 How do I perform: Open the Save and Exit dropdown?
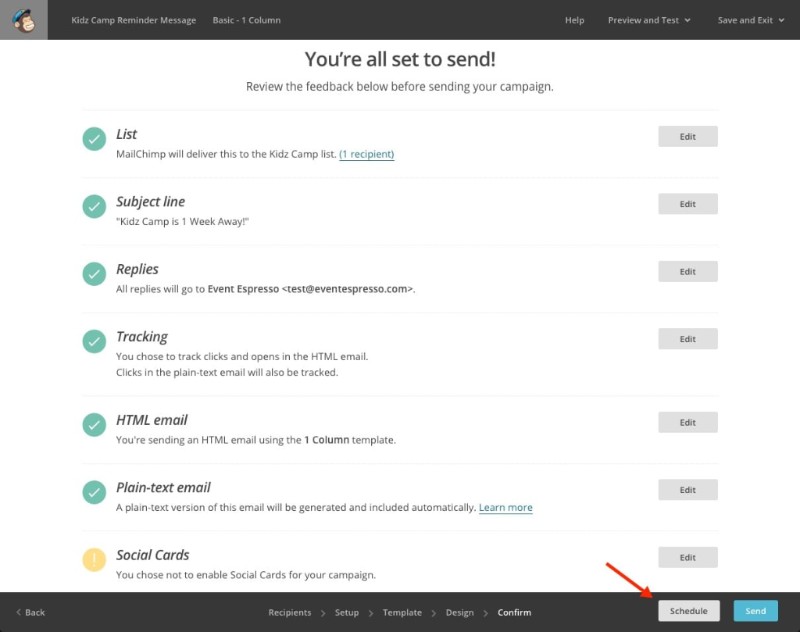click(x=751, y=20)
